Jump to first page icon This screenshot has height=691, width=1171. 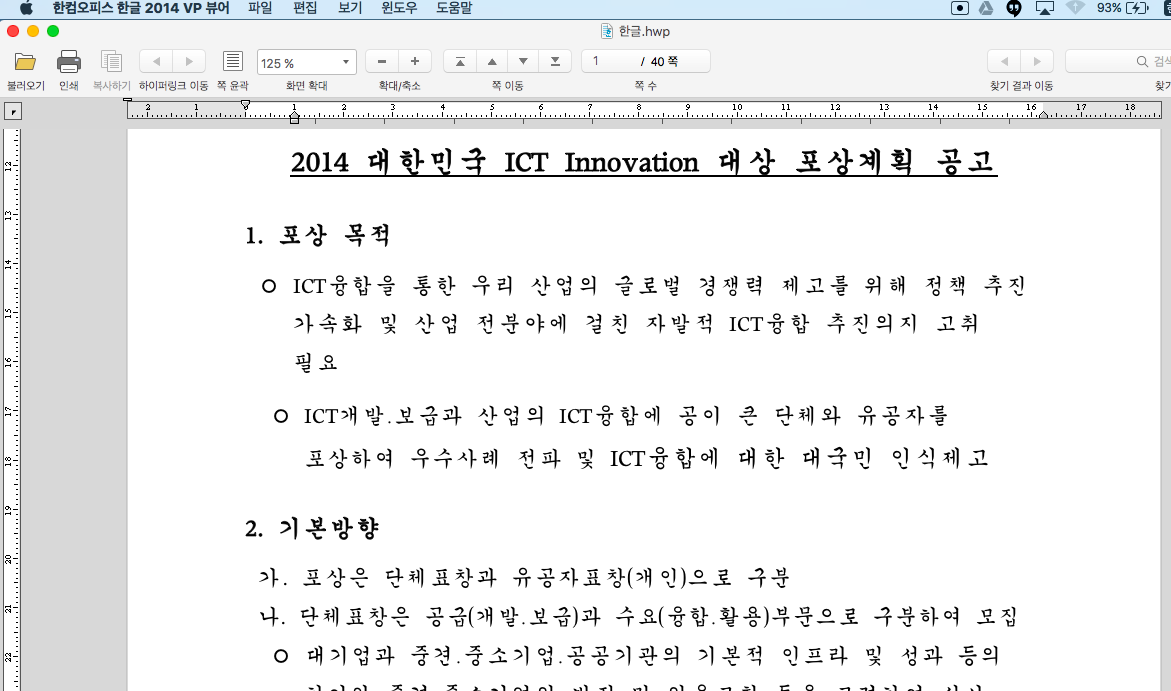click(x=460, y=61)
